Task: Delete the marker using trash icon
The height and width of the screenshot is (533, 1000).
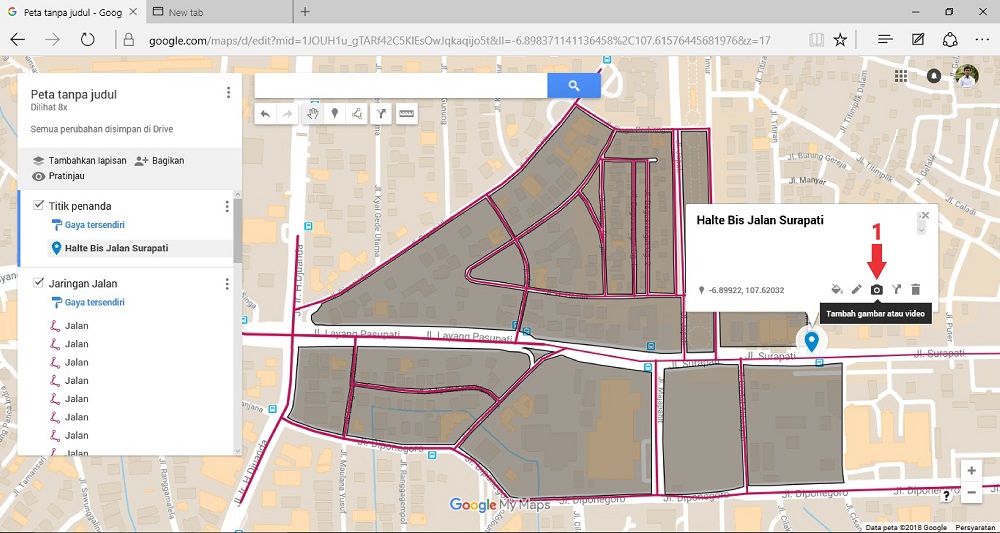Action: pos(915,290)
